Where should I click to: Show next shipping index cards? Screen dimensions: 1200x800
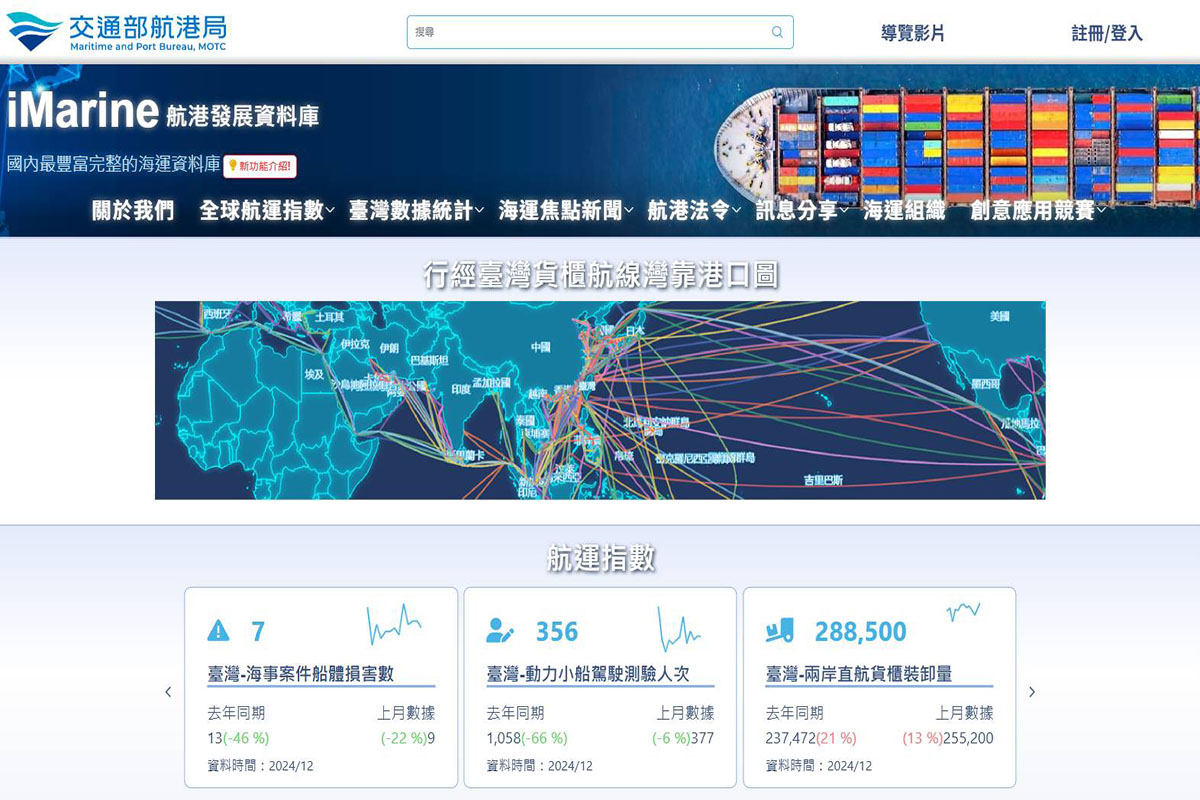(x=1032, y=692)
